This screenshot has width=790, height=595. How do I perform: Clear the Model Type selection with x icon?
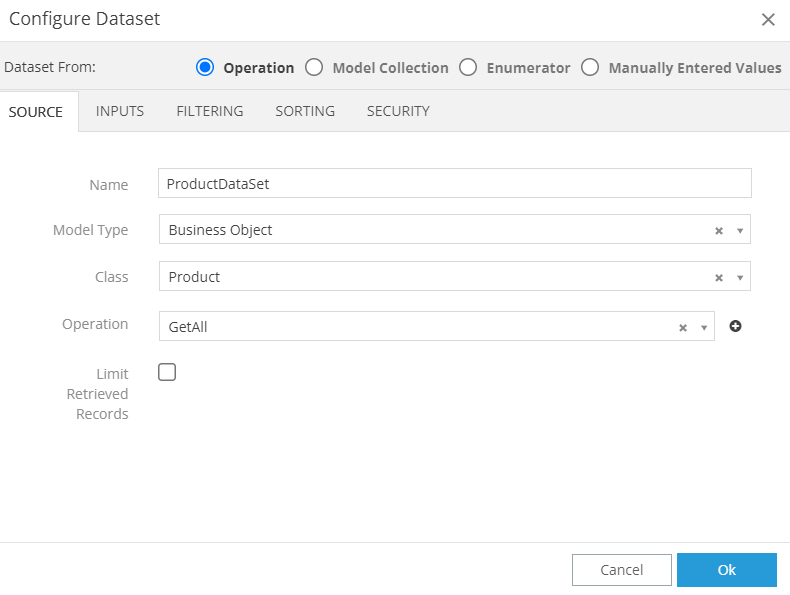pos(718,231)
